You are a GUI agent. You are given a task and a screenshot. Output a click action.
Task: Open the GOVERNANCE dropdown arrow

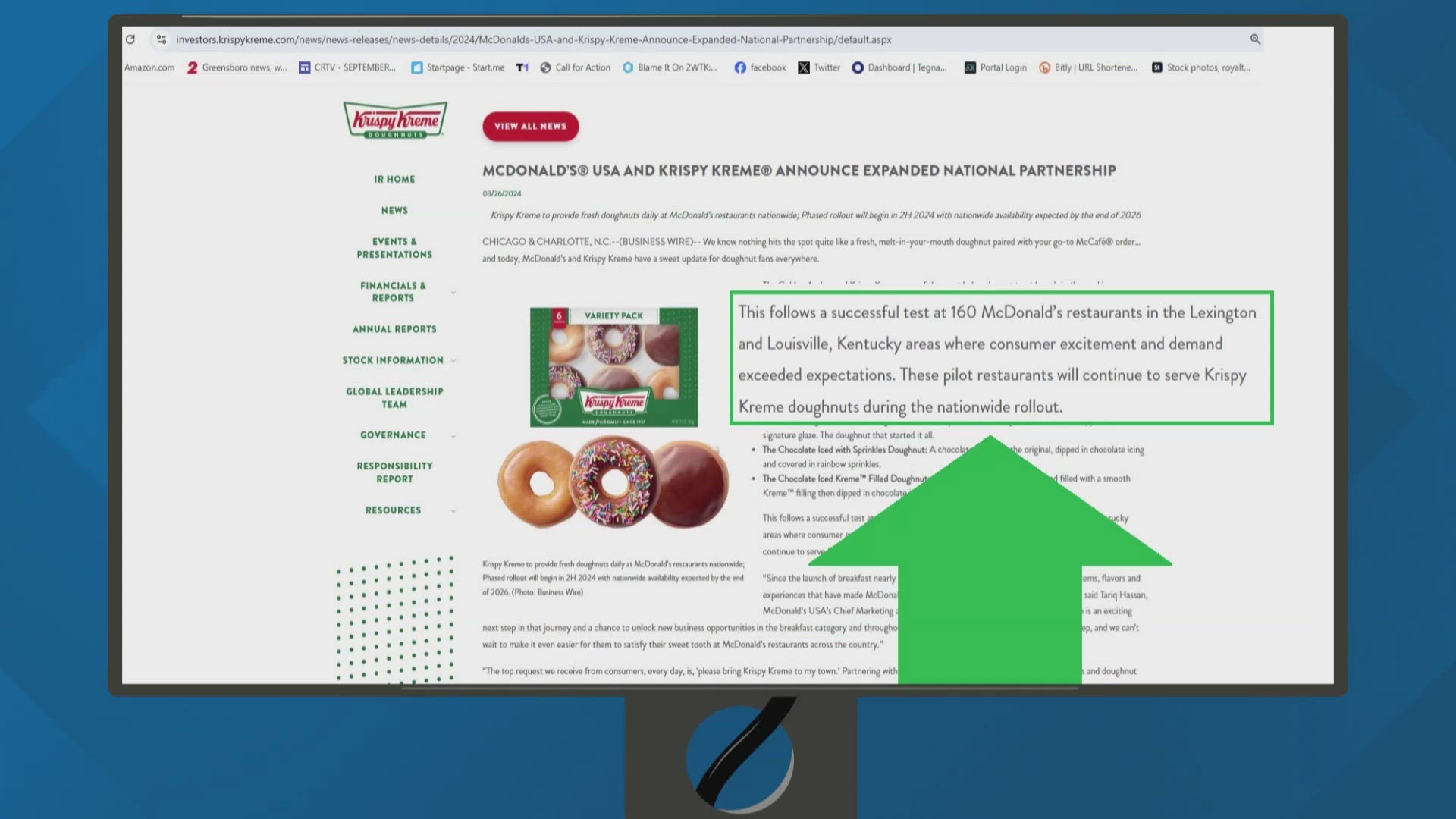tap(453, 436)
